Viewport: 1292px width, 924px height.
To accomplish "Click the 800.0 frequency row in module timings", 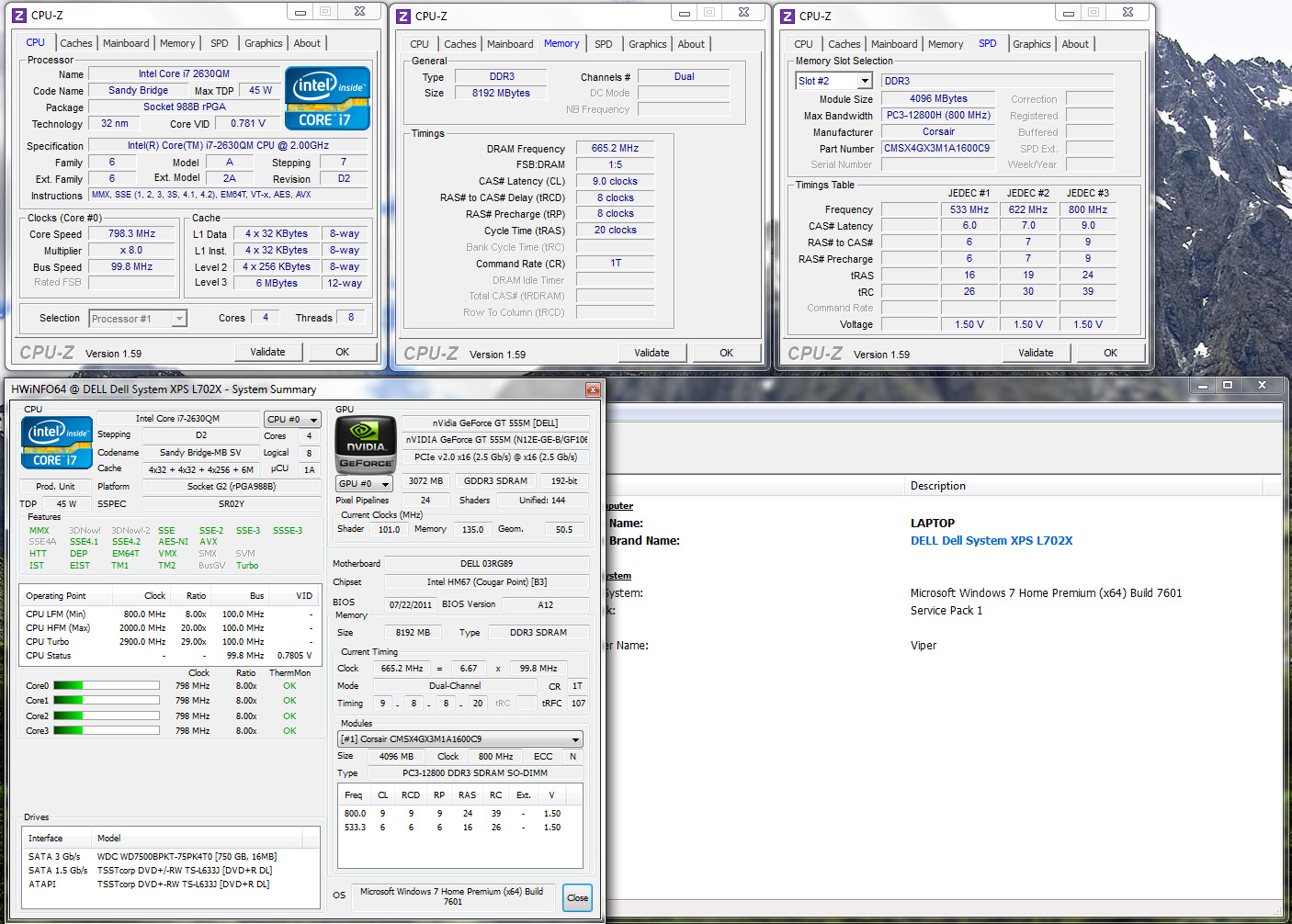I will (459, 814).
